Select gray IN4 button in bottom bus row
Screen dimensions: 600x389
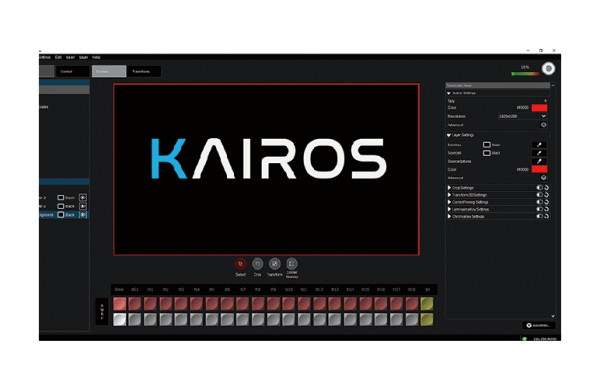196,319
